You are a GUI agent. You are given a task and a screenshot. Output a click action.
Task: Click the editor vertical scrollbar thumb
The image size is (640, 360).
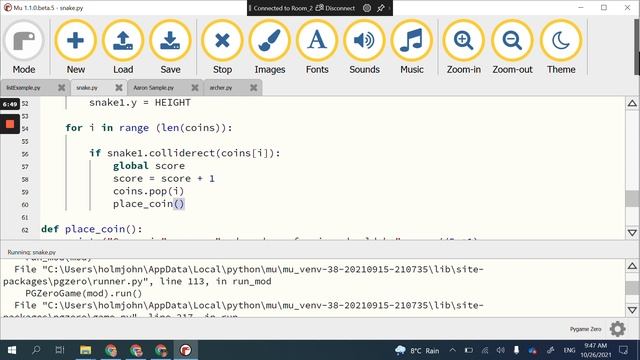tap(632, 199)
